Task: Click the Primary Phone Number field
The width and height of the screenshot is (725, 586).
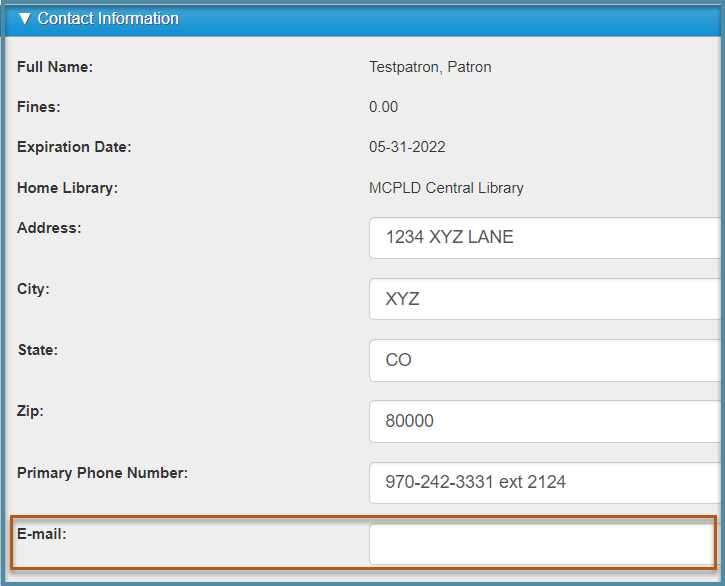Action: click(x=547, y=482)
